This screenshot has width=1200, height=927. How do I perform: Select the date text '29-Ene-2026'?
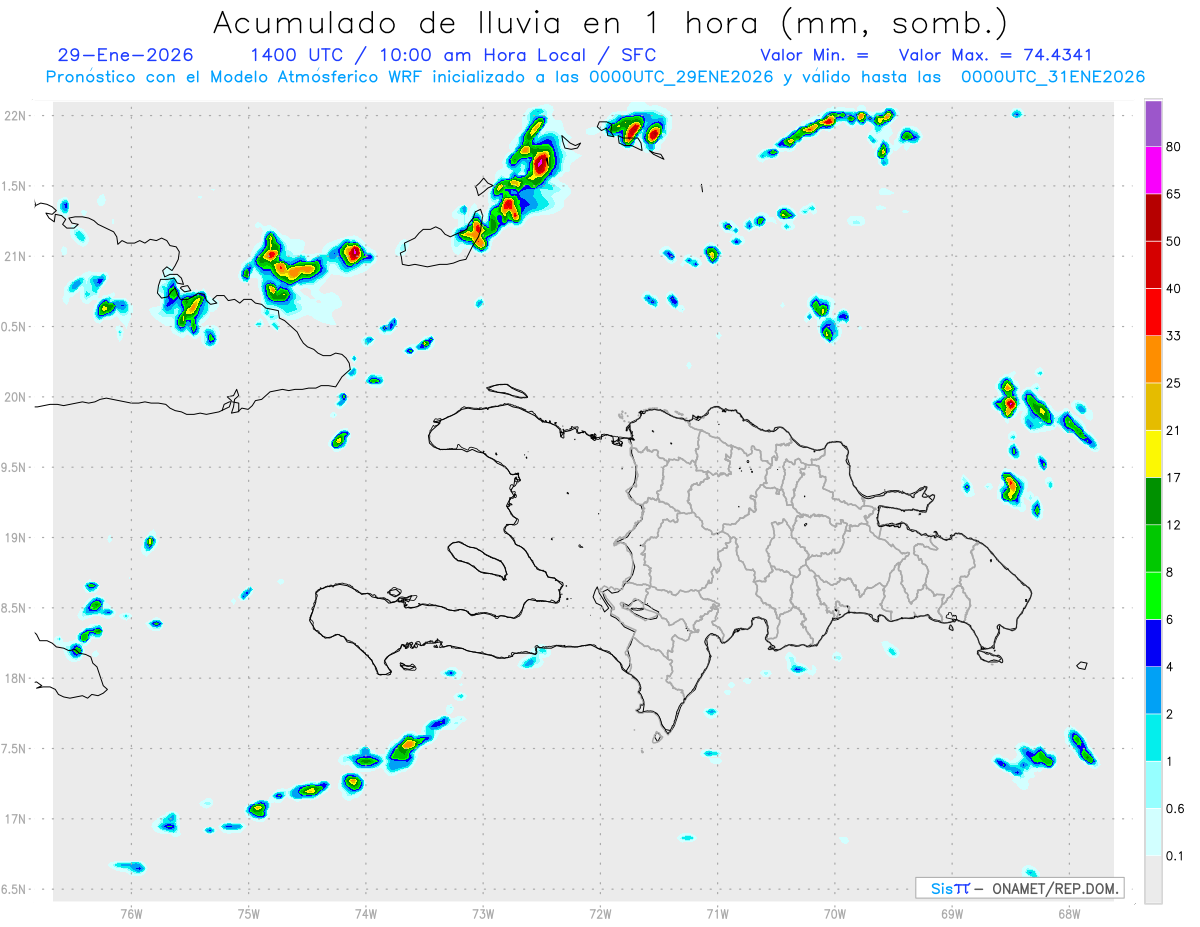[126, 55]
